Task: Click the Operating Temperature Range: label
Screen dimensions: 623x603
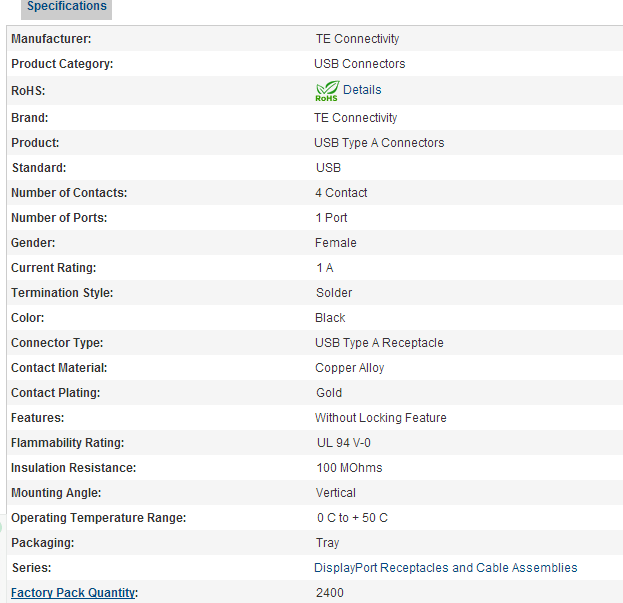Action: click(x=99, y=518)
